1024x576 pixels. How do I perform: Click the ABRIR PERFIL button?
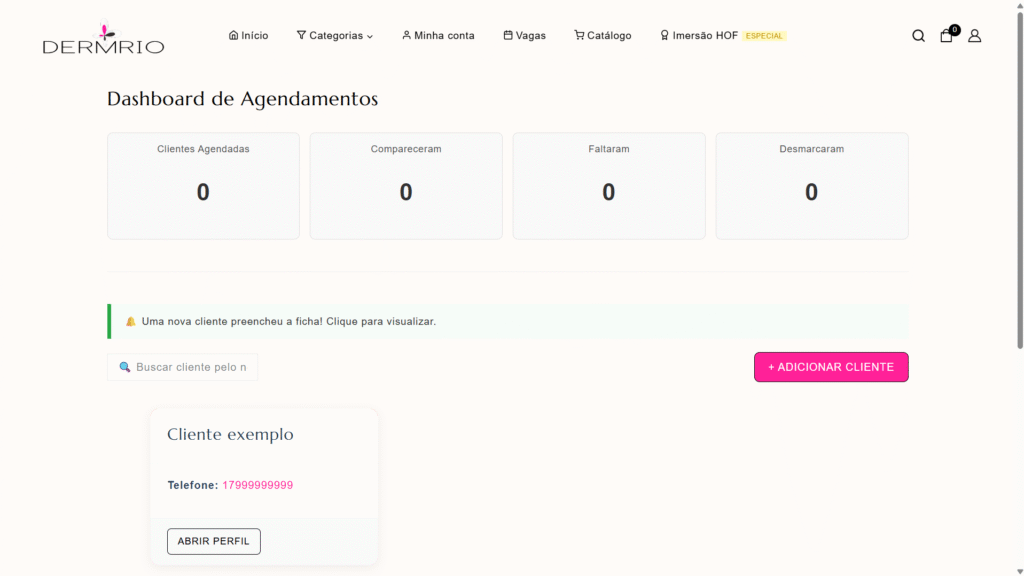(214, 541)
